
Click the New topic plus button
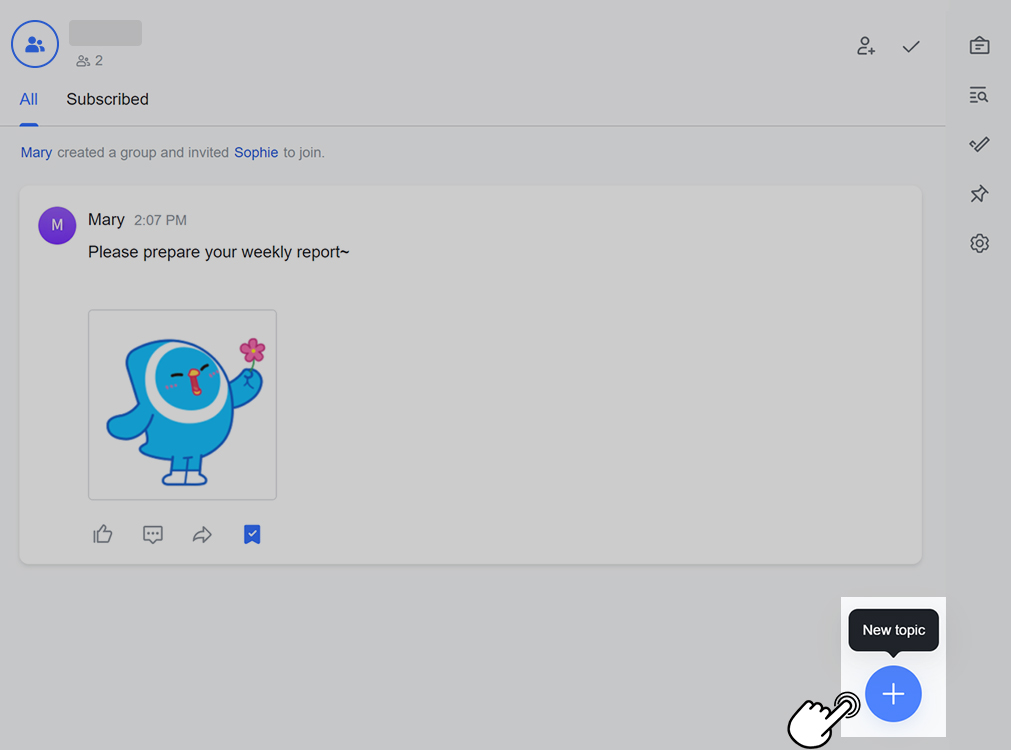[x=892, y=694]
